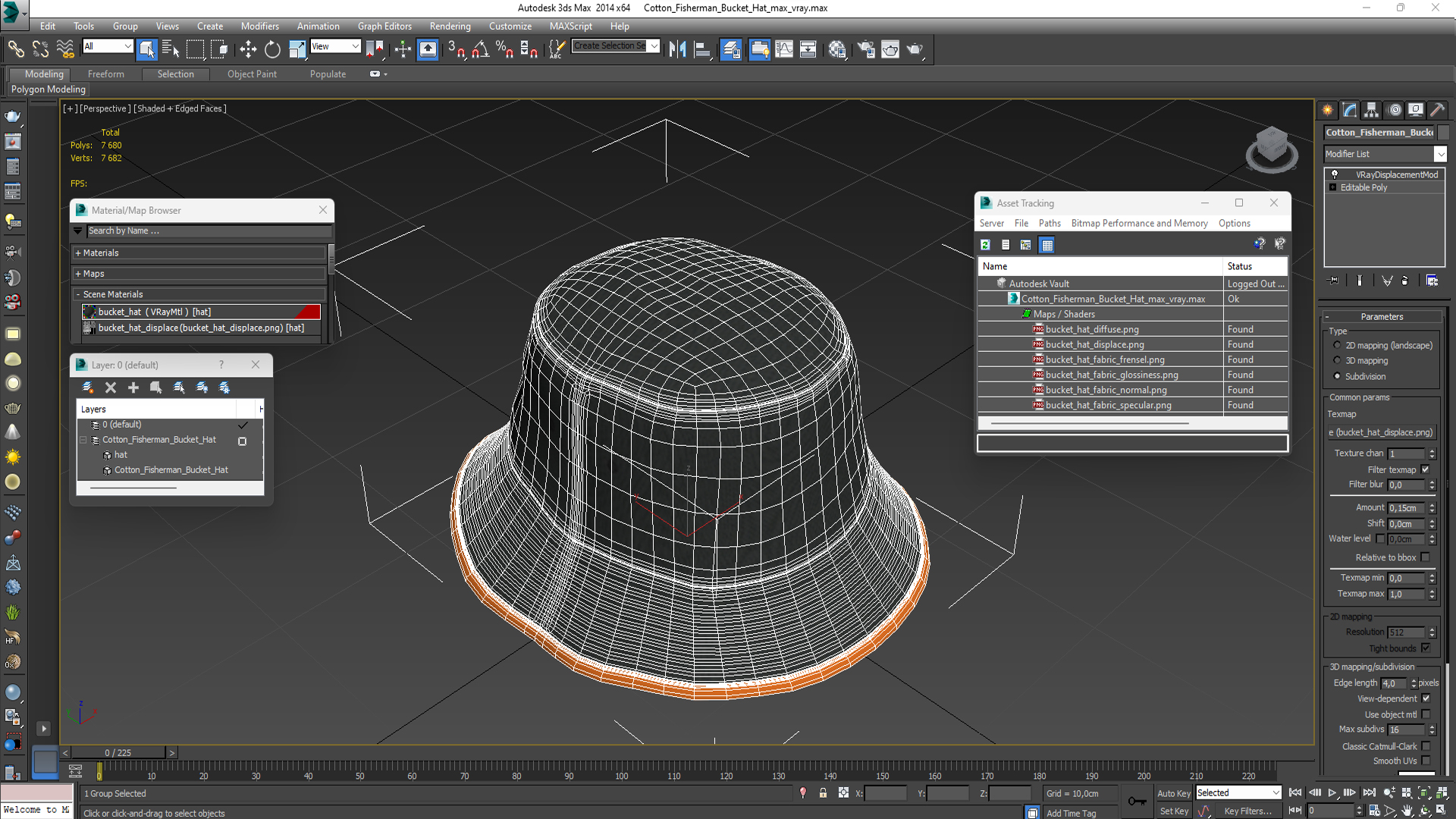Image resolution: width=1456 pixels, height=819 pixels.
Task: Enable the Relative to bbox checkbox
Action: [1426, 557]
